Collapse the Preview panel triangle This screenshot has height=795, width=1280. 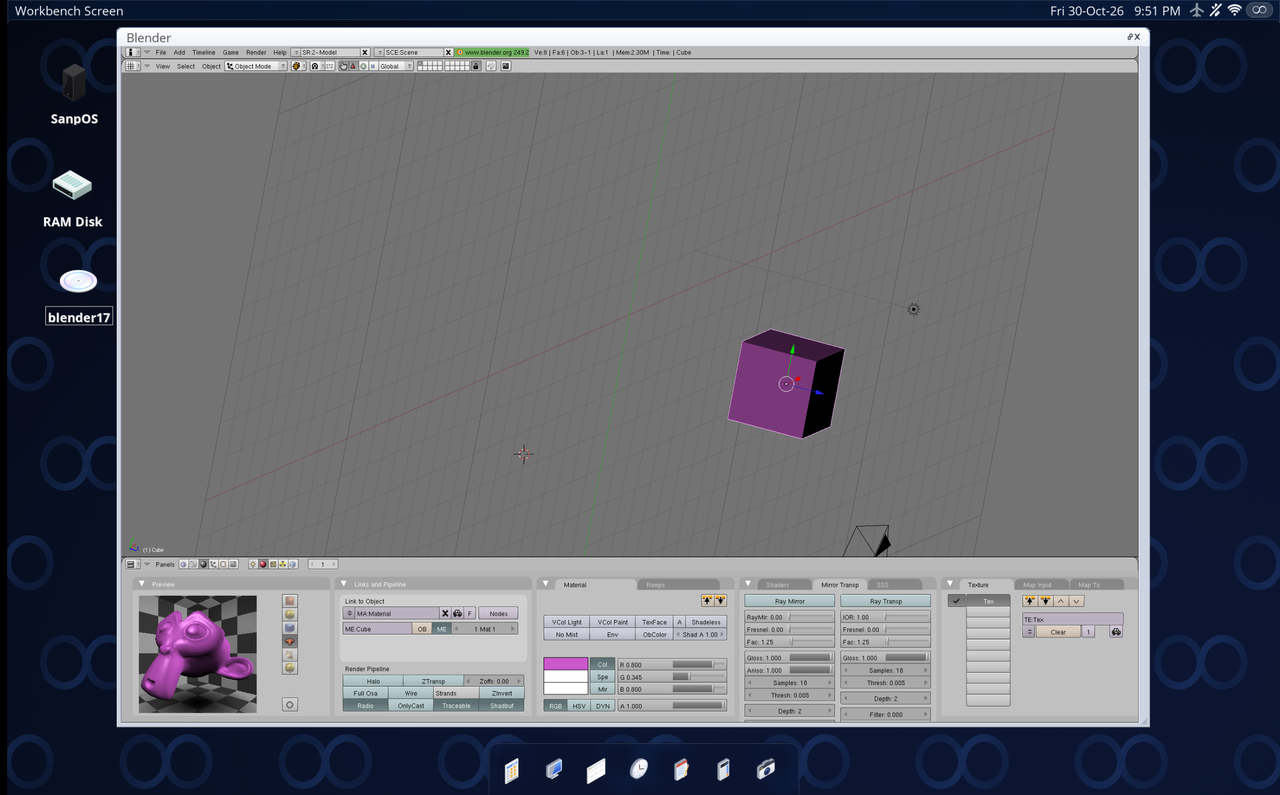(x=142, y=584)
